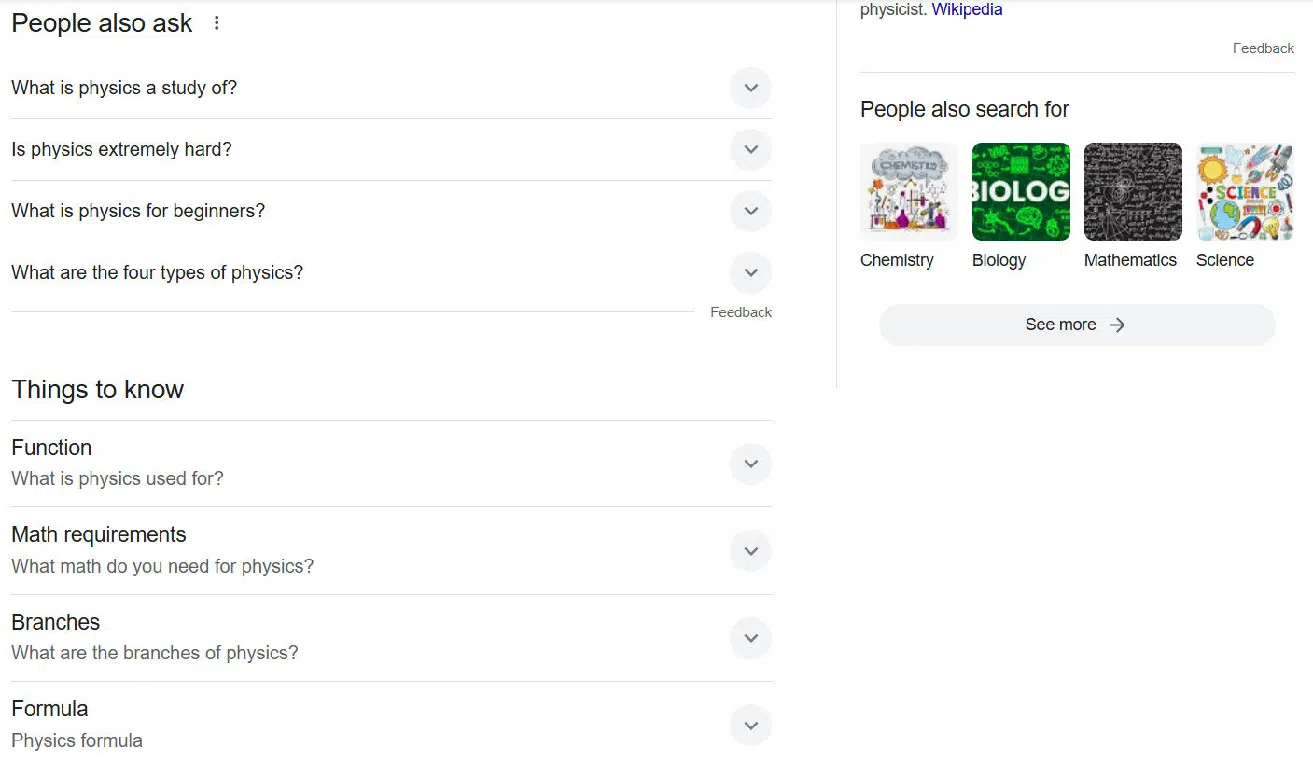Open the Mathematics thumbnail image

click(1133, 192)
